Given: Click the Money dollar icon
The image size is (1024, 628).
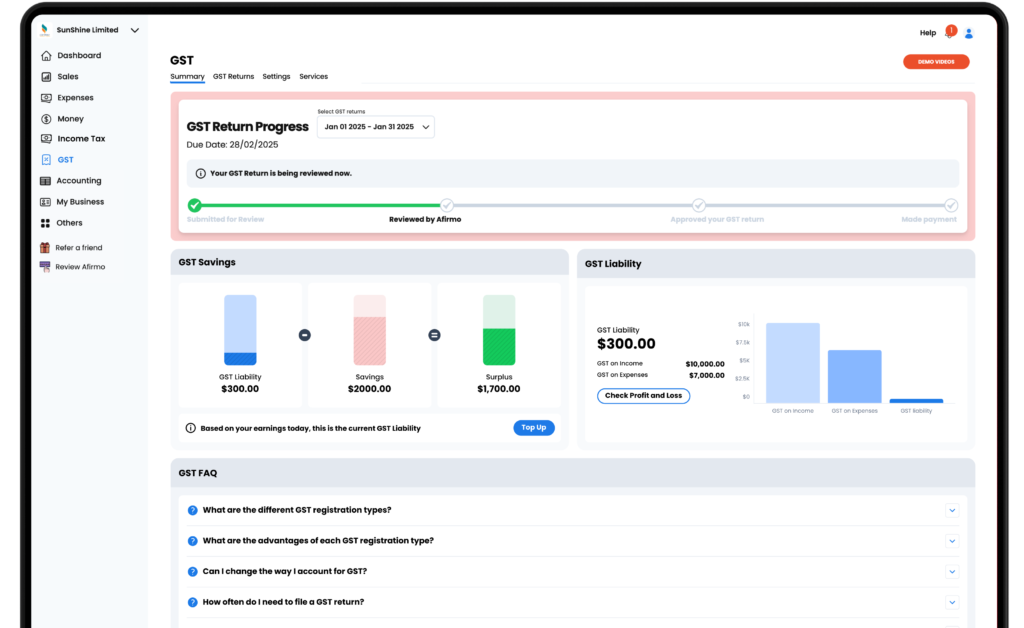Looking at the screenshot, I should pos(46,119).
